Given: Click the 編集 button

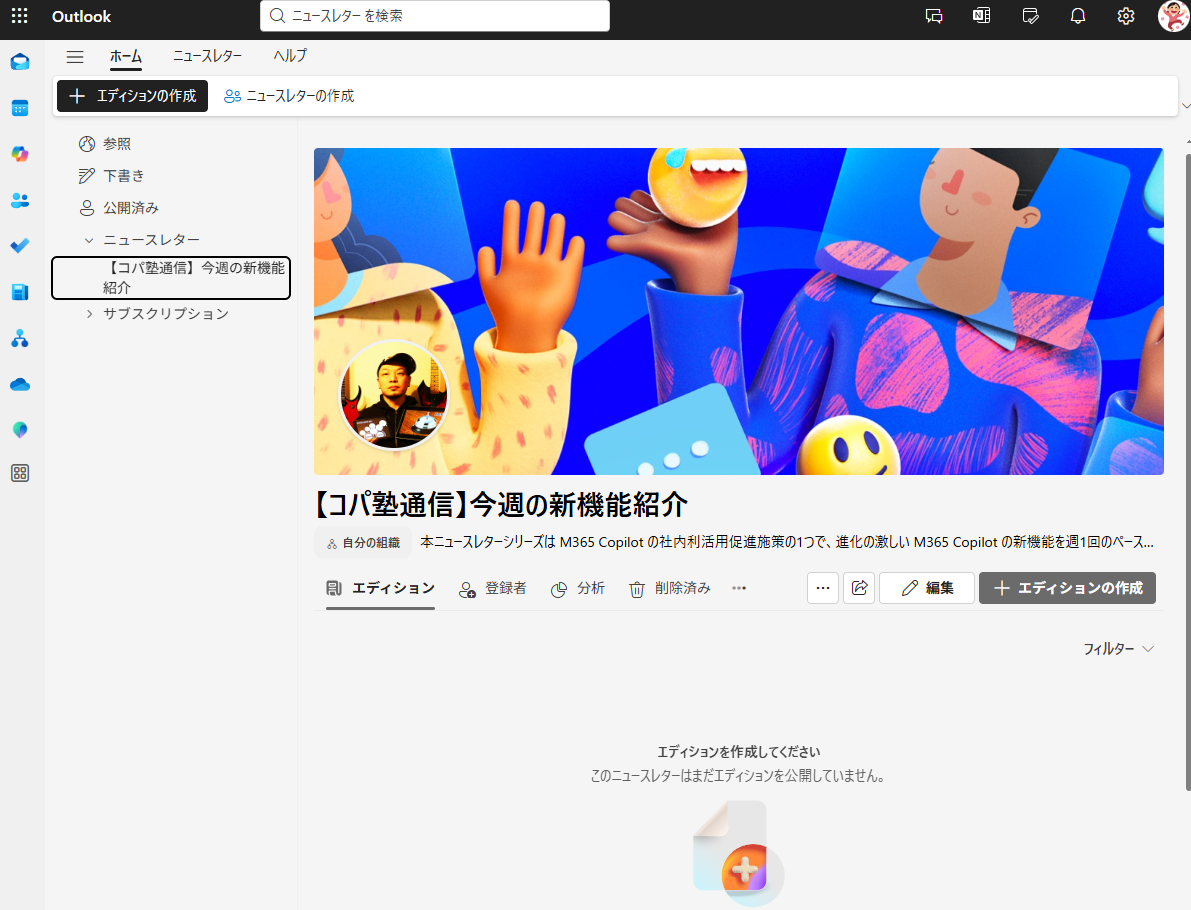Looking at the screenshot, I should pos(927,588).
